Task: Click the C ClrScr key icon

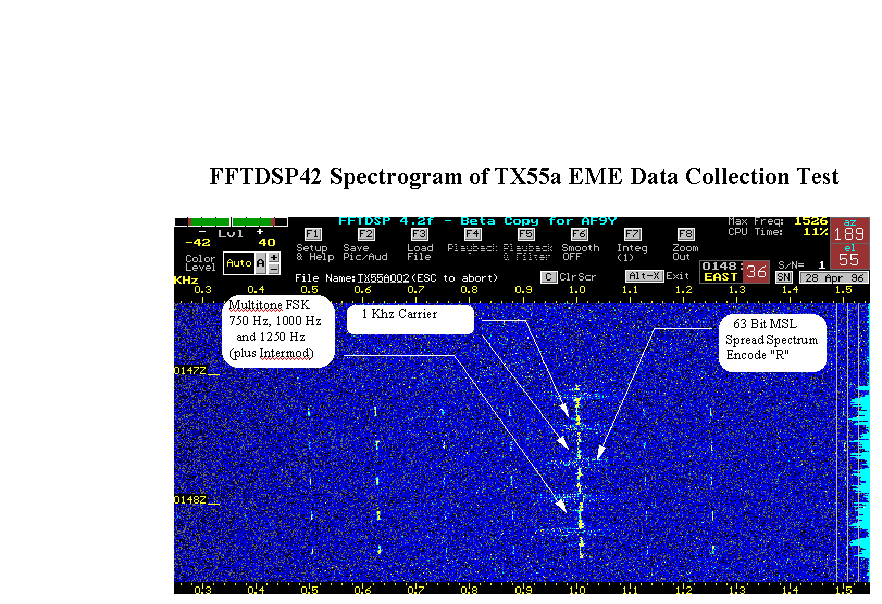Action: [548, 277]
